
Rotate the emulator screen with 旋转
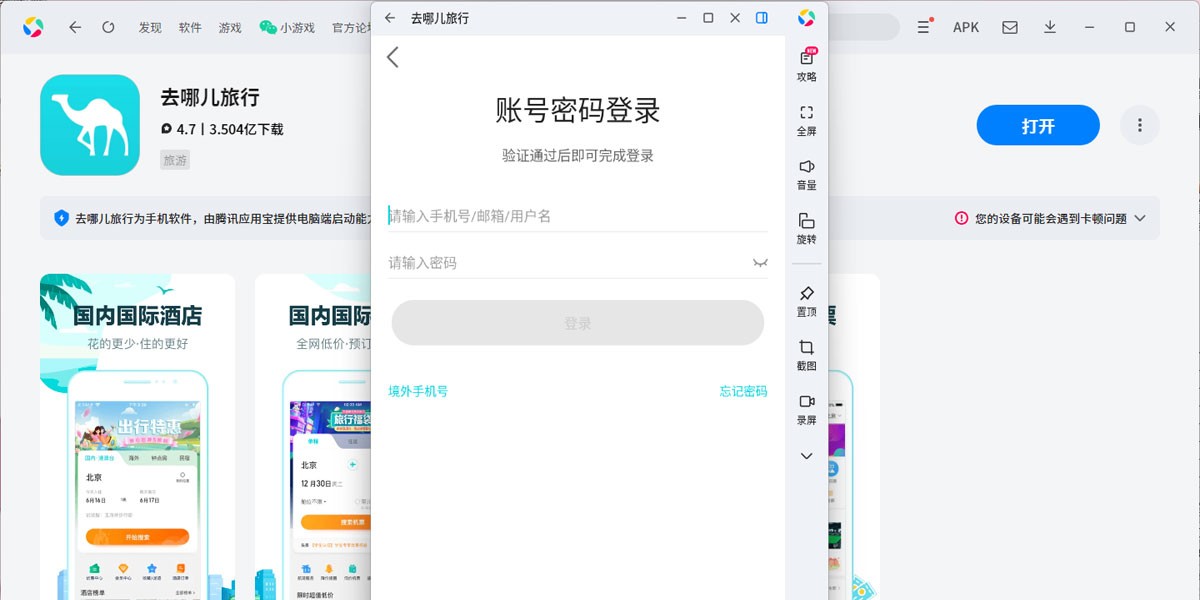[806, 230]
